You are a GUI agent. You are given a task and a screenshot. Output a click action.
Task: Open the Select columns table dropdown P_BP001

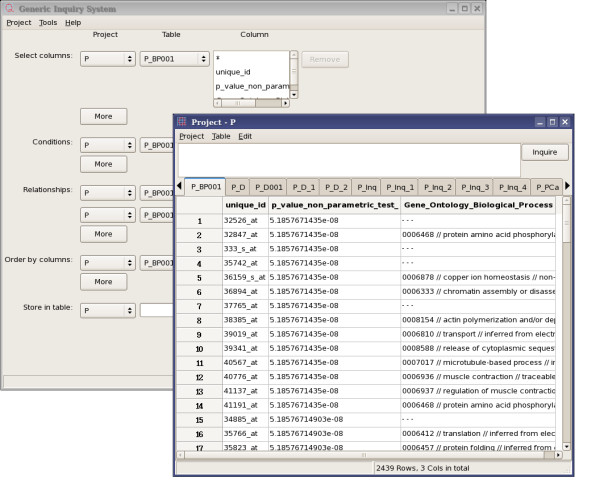pos(174,59)
